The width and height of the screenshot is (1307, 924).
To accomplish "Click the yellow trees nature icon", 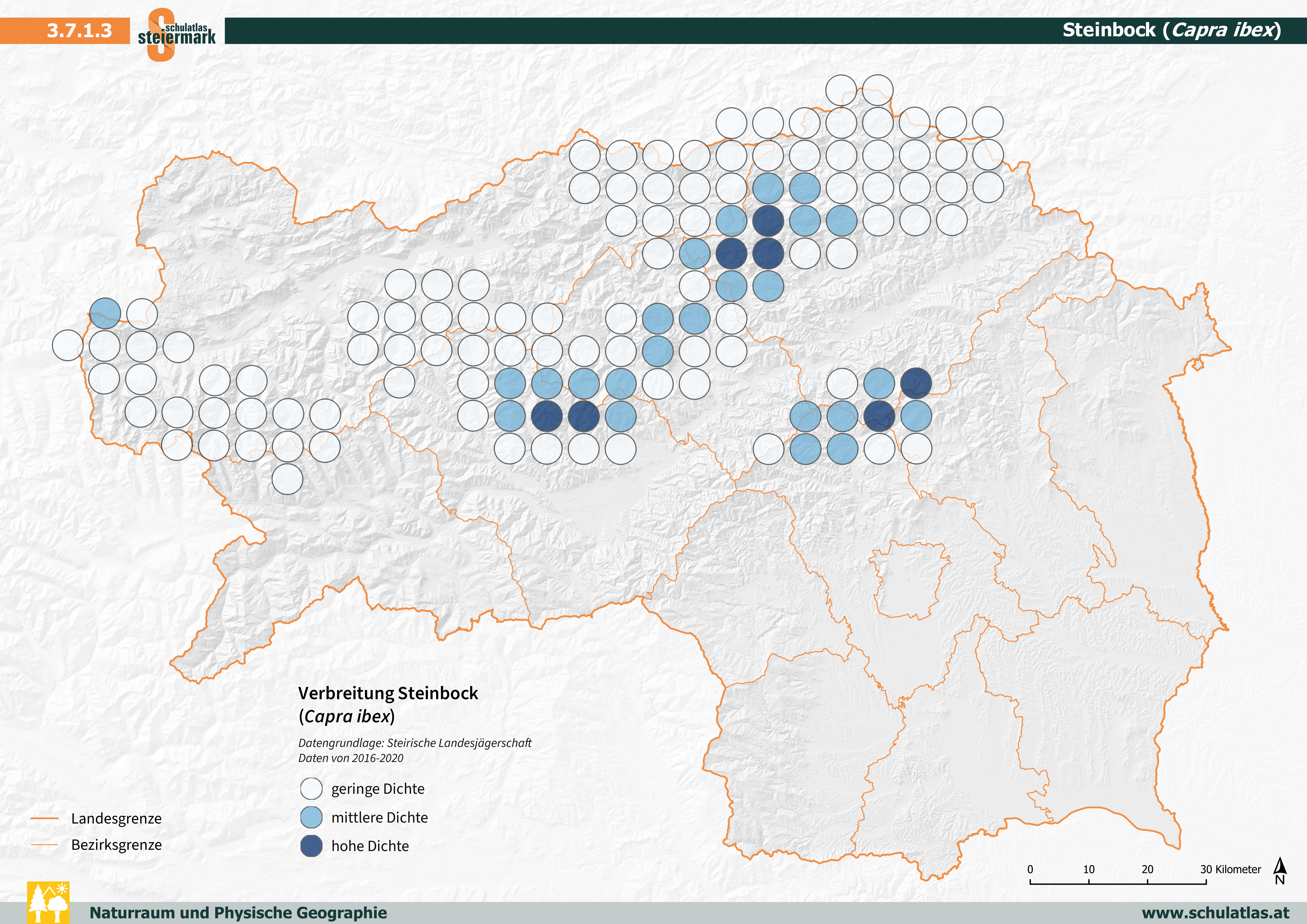I will pyautogui.click(x=48, y=902).
